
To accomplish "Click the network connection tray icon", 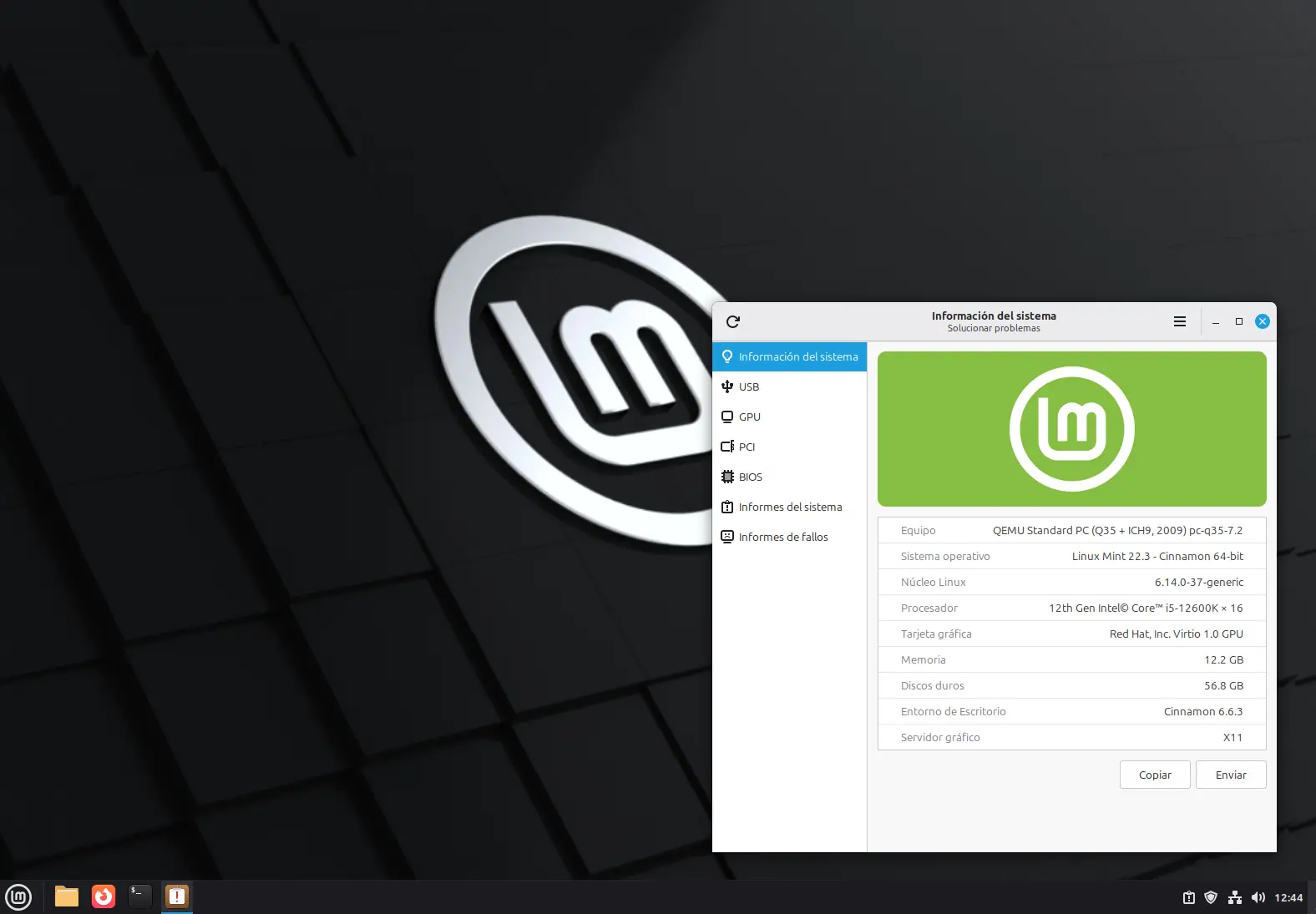I will (x=1234, y=898).
